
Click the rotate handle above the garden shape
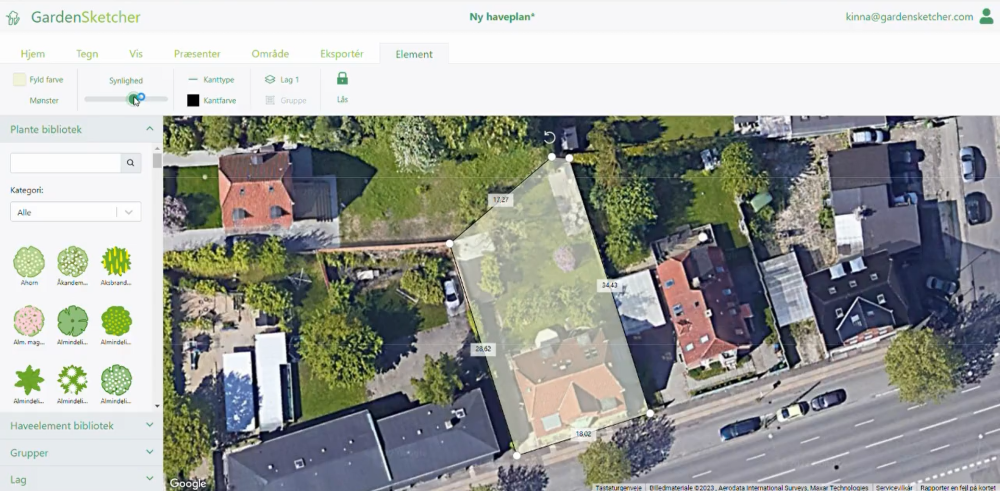(548, 138)
